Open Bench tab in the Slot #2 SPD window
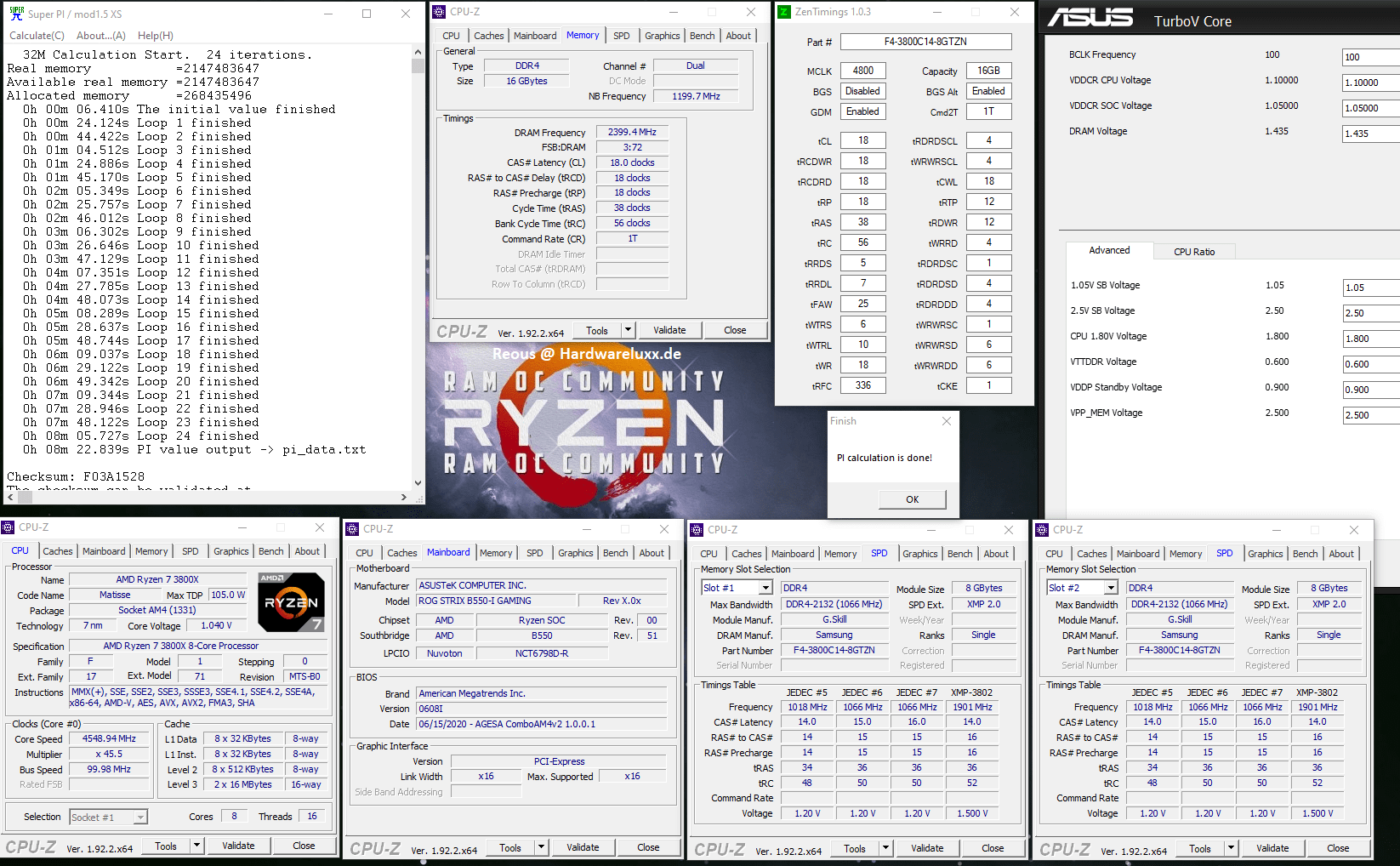1400x866 pixels. coord(1305,554)
